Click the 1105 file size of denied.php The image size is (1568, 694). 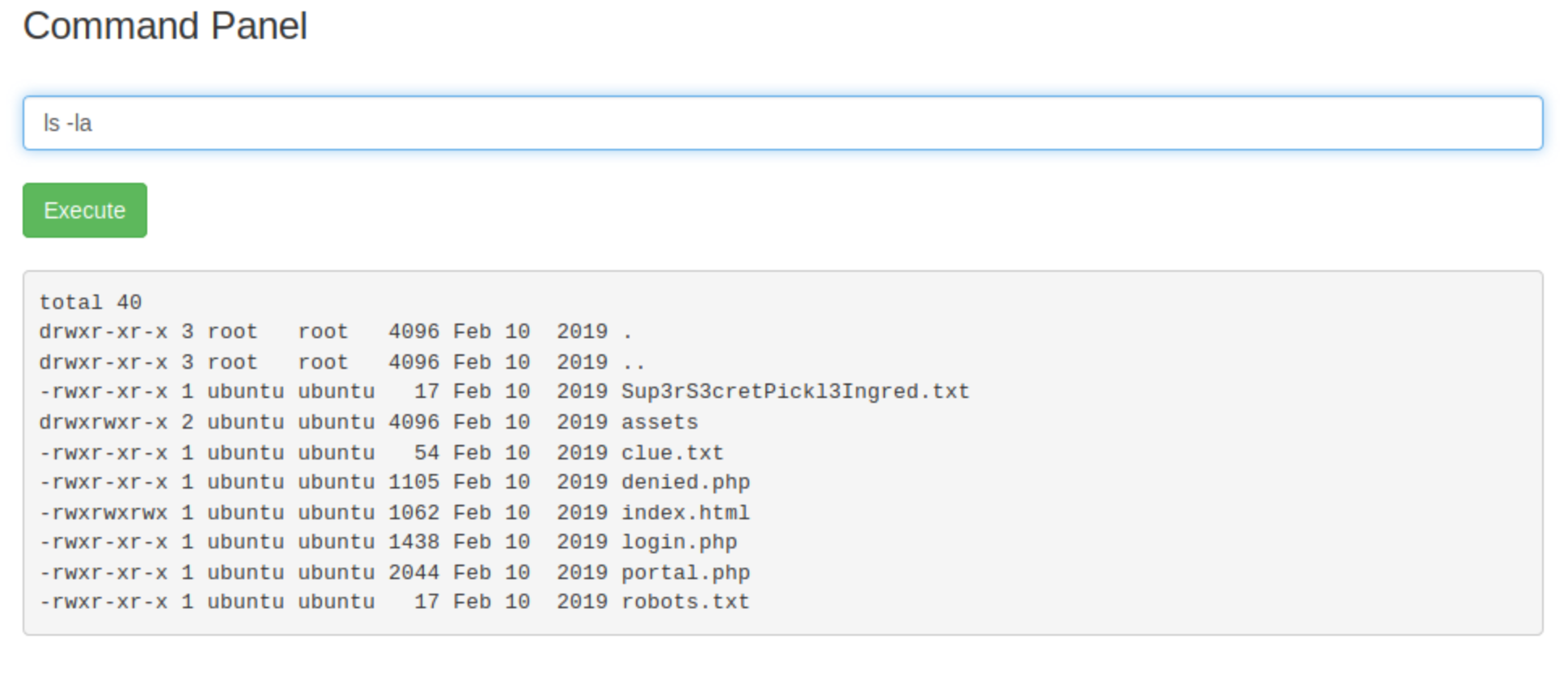pos(413,482)
